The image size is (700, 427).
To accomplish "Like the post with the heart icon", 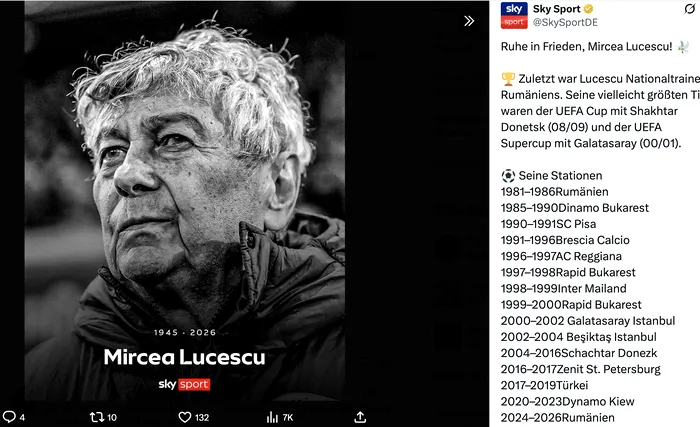I will coord(184,417).
